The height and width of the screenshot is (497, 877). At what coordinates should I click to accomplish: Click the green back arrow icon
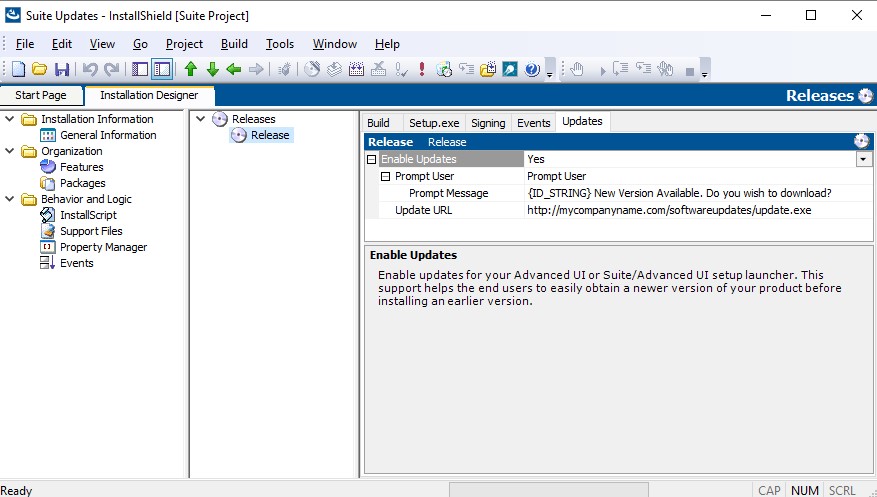click(234, 69)
